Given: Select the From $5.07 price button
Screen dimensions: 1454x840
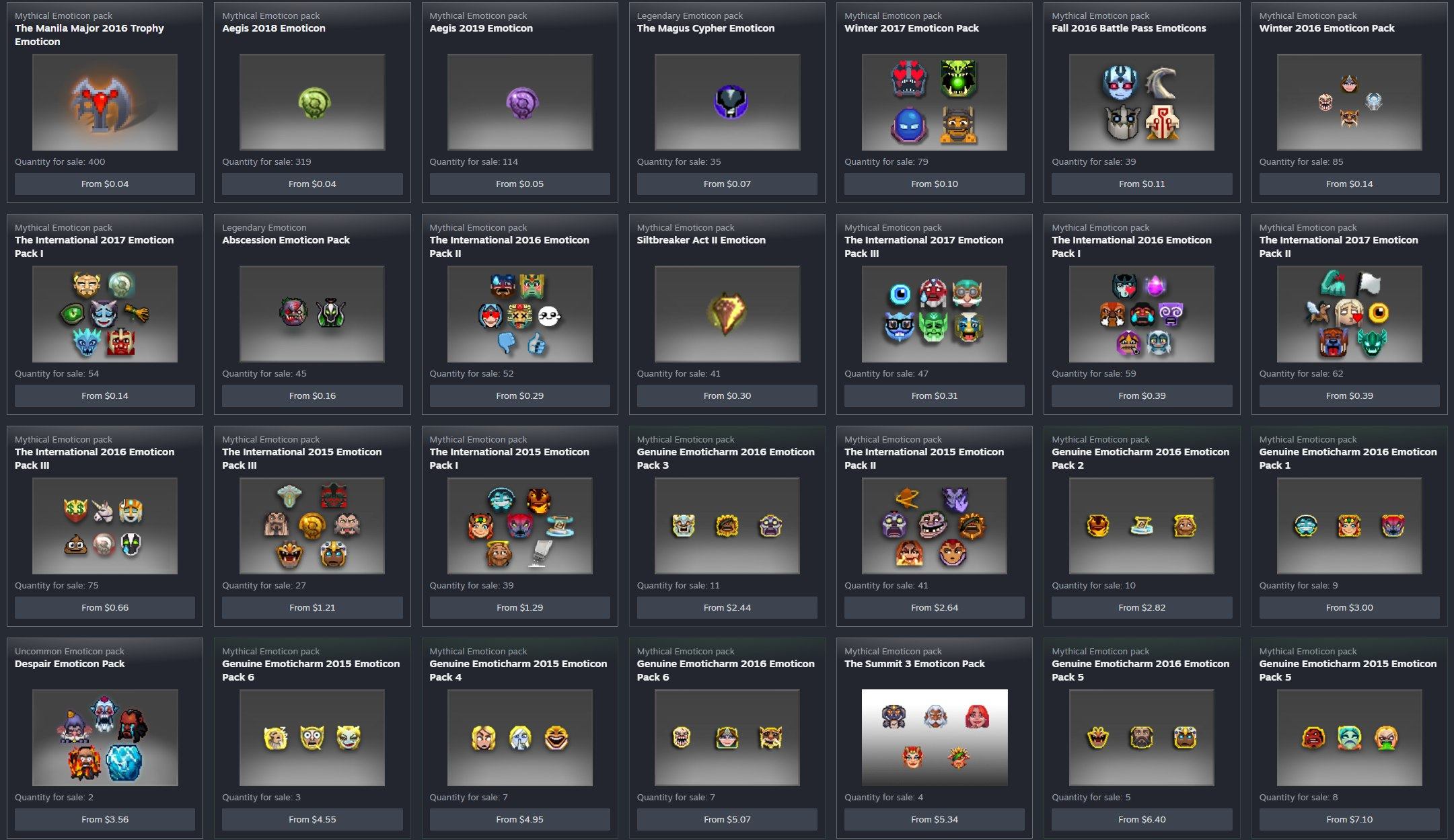Looking at the screenshot, I should tap(727, 819).
